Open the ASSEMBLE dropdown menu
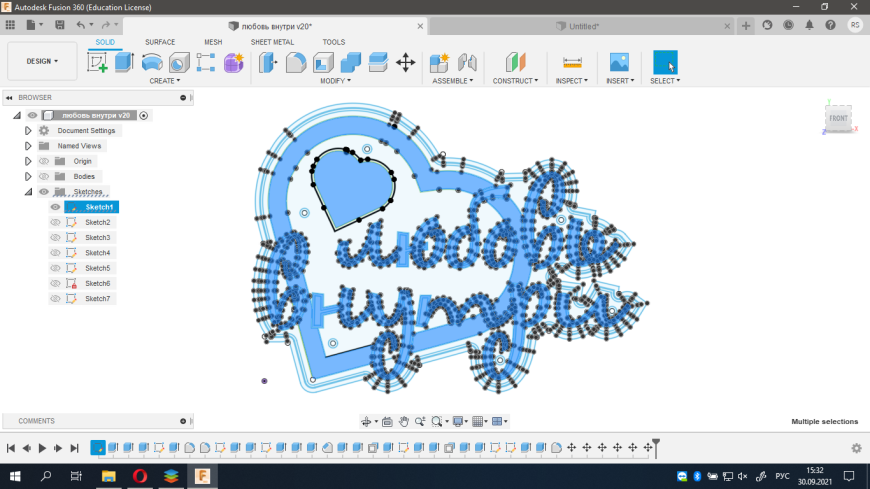This screenshot has height=489, width=870. coord(453,80)
